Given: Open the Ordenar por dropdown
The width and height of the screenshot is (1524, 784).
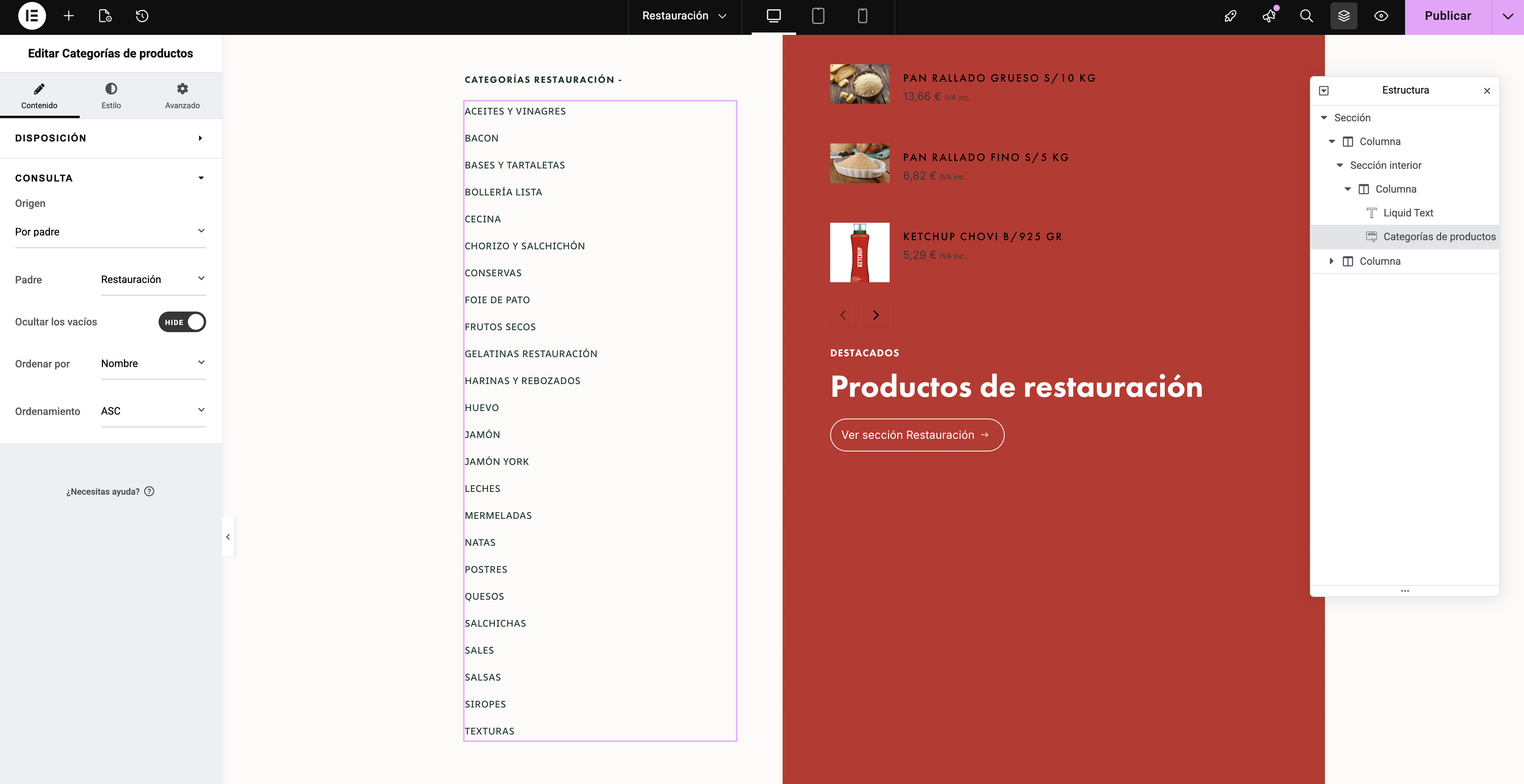Looking at the screenshot, I should pyautogui.click(x=153, y=363).
